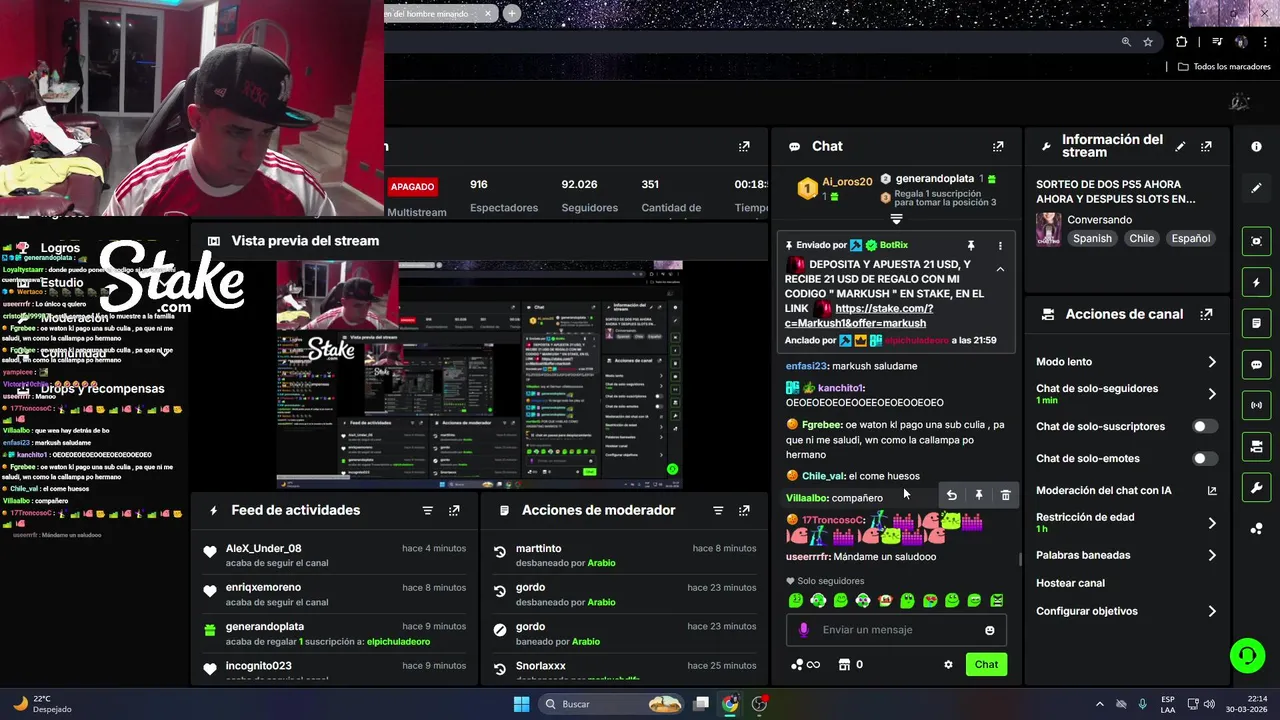Toggle the channel actions sidebar icon
The height and width of the screenshot is (720, 1280).
point(1256,446)
